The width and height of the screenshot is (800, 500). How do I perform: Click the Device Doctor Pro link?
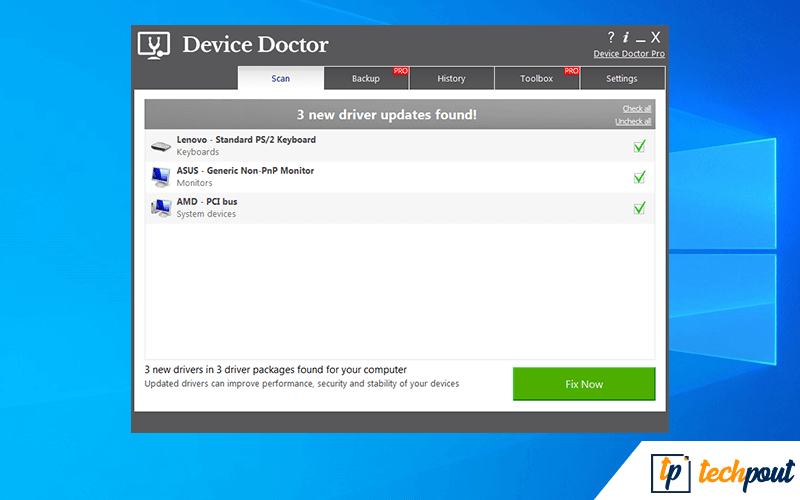628,54
